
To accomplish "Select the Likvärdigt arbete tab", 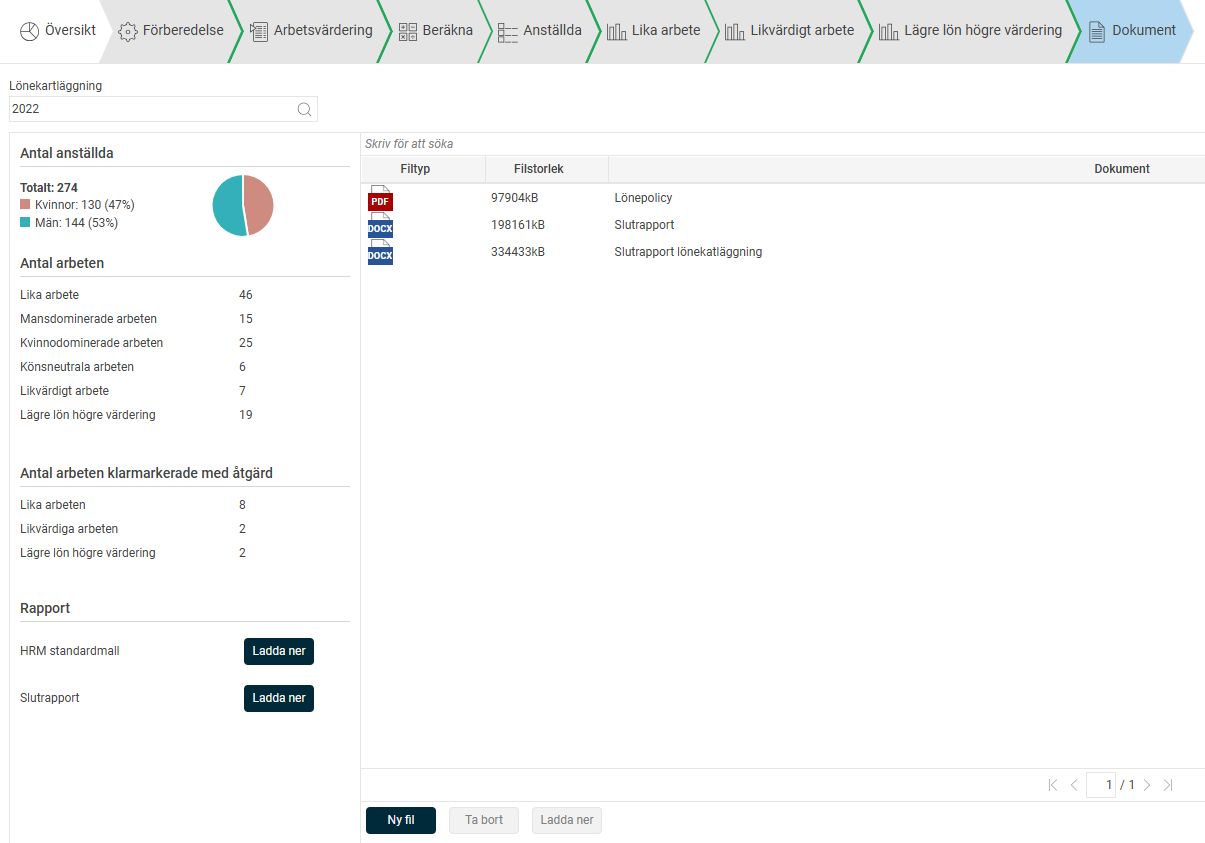I will click(x=790, y=31).
